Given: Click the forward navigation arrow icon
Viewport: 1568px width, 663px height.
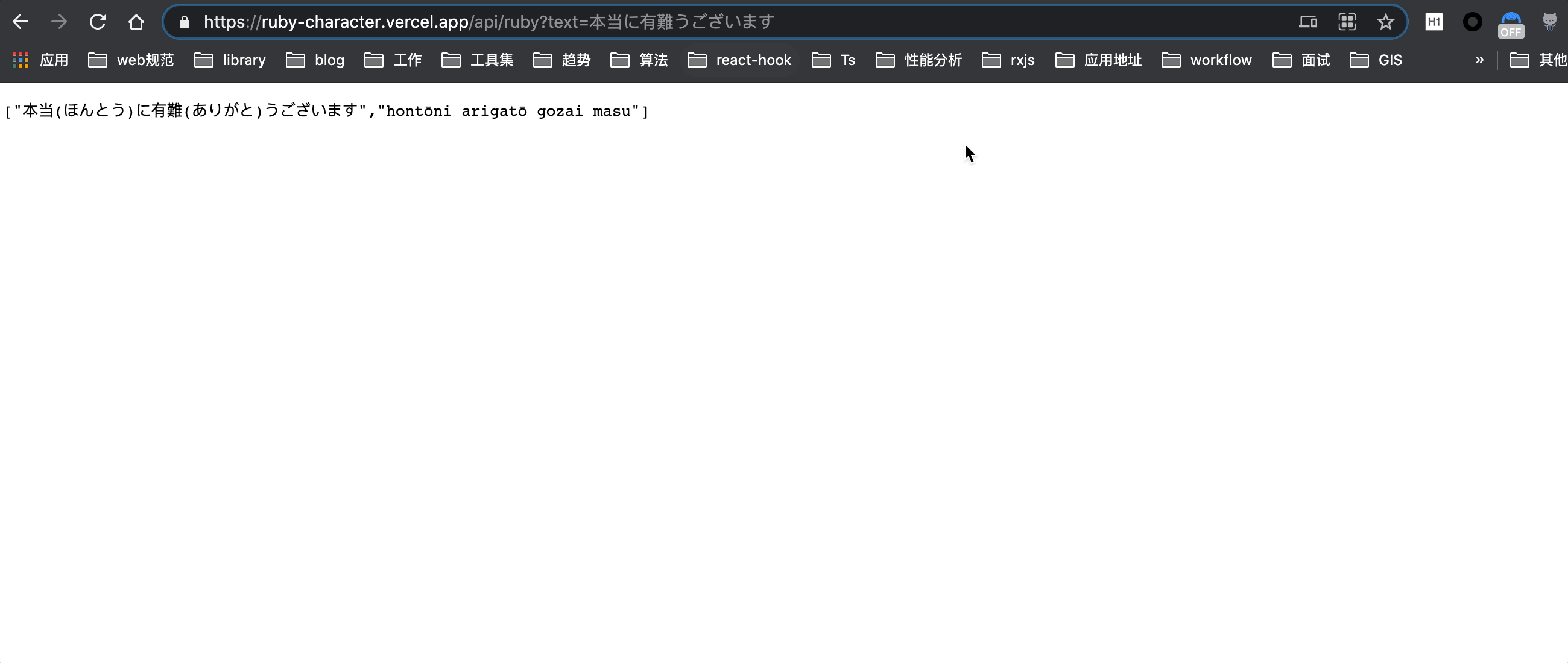Looking at the screenshot, I should tap(59, 22).
